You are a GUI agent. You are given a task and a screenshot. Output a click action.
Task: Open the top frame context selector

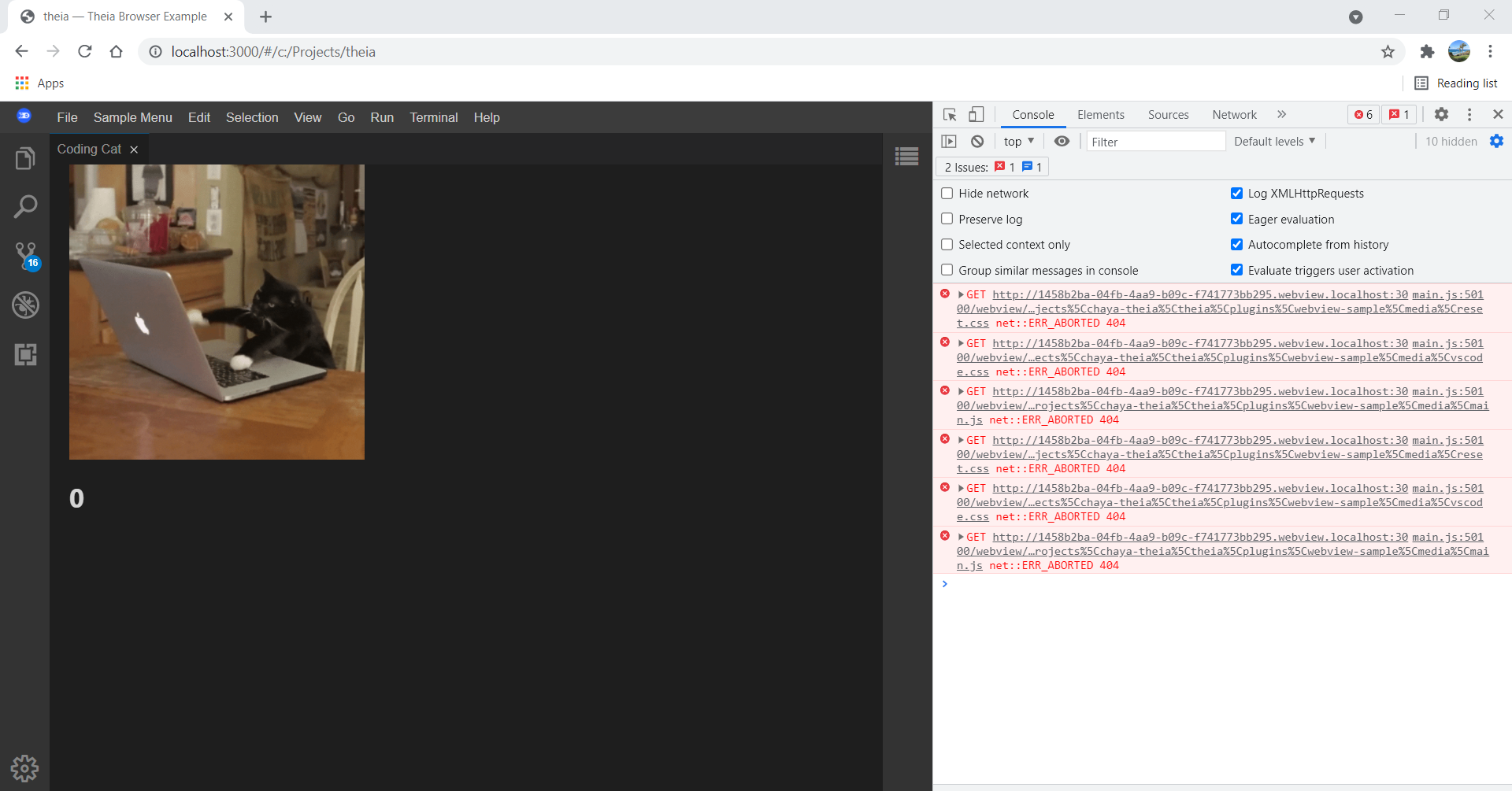click(x=1018, y=141)
